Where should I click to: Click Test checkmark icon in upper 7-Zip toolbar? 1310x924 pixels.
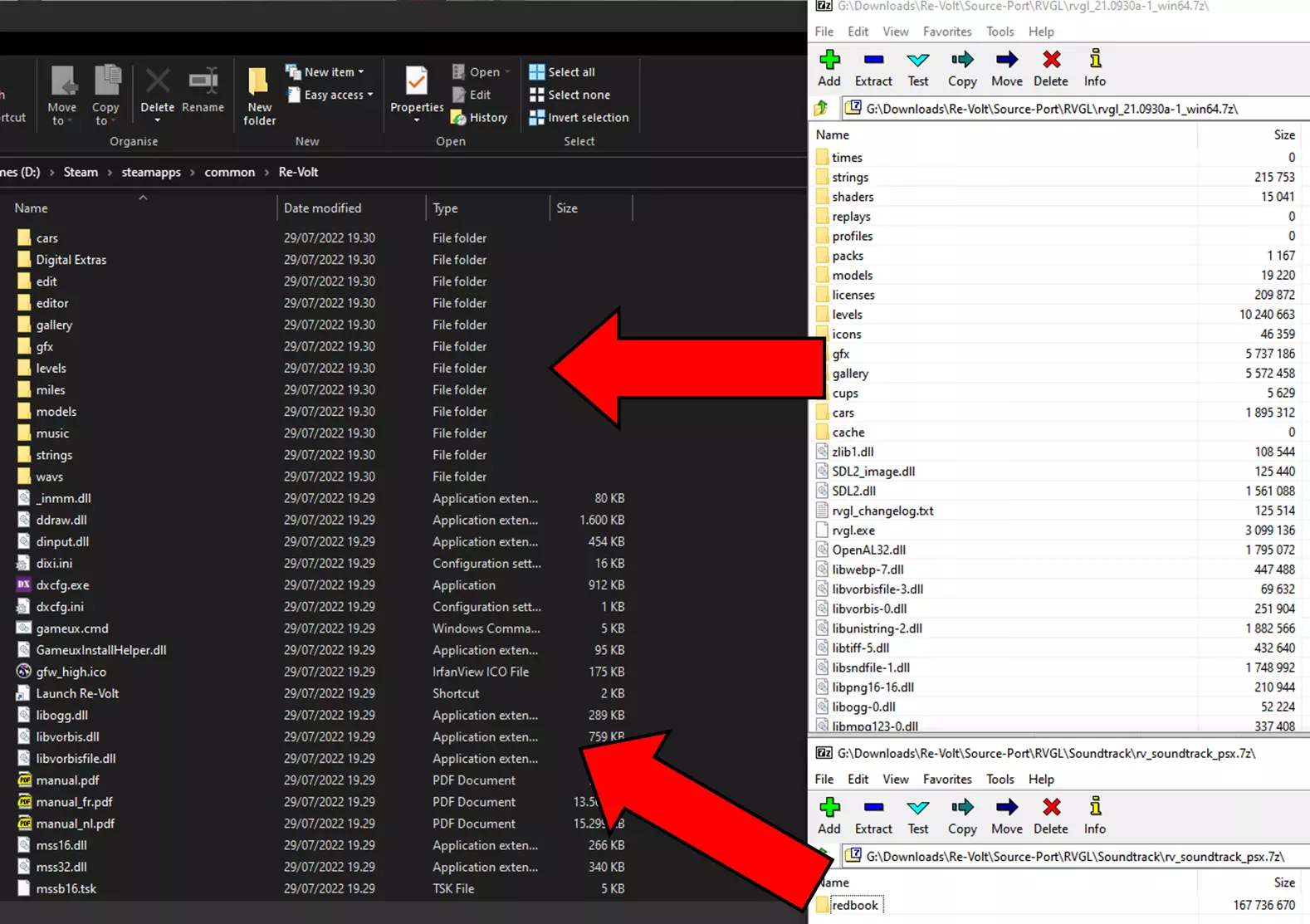(918, 61)
